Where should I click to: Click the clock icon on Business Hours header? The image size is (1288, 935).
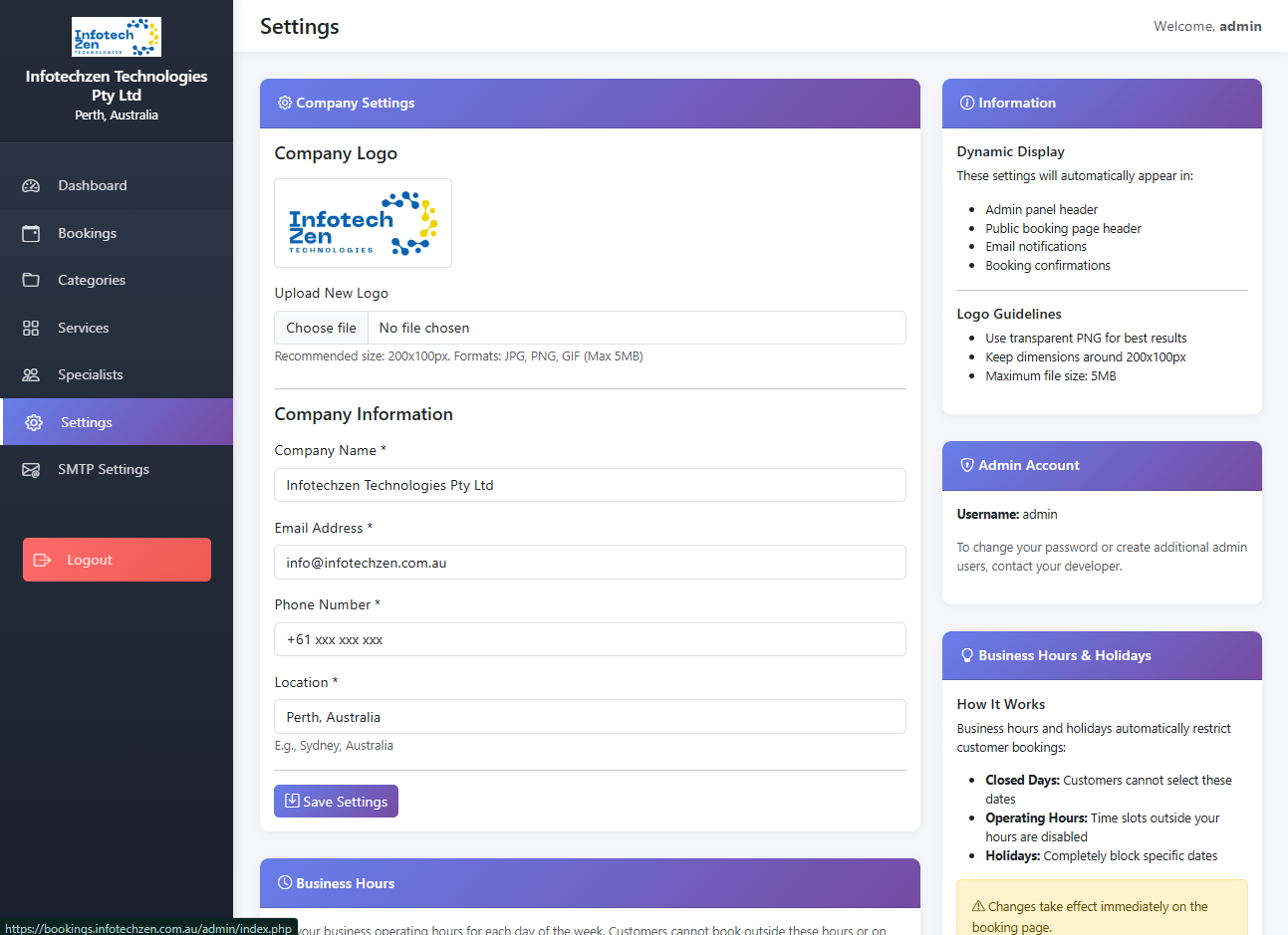click(x=284, y=882)
